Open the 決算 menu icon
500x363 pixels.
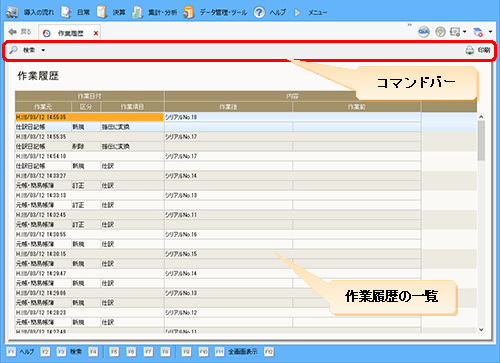[x=102, y=12]
